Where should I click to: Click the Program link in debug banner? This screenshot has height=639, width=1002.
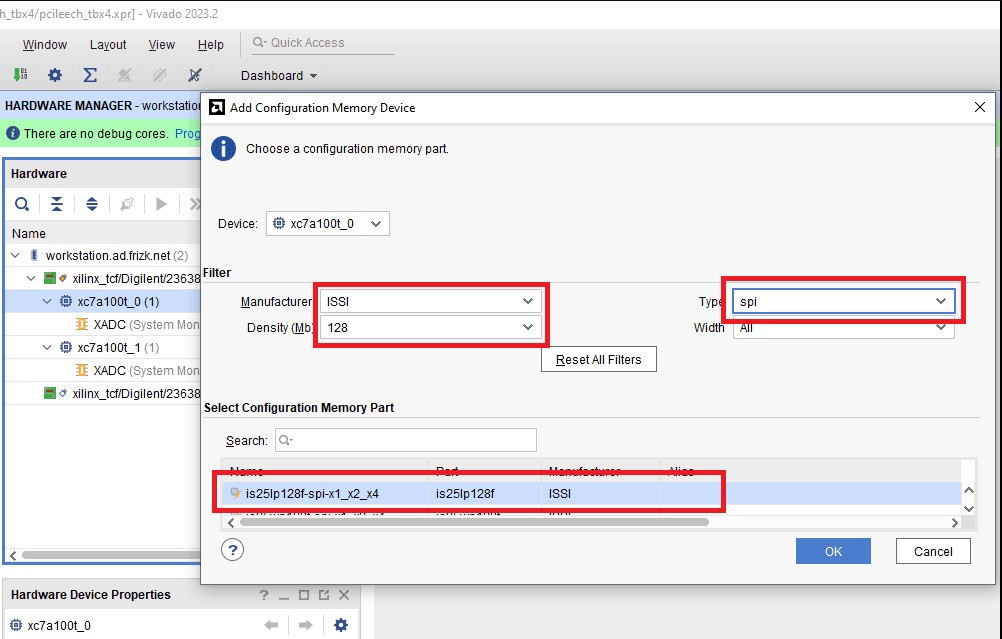click(187, 134)
